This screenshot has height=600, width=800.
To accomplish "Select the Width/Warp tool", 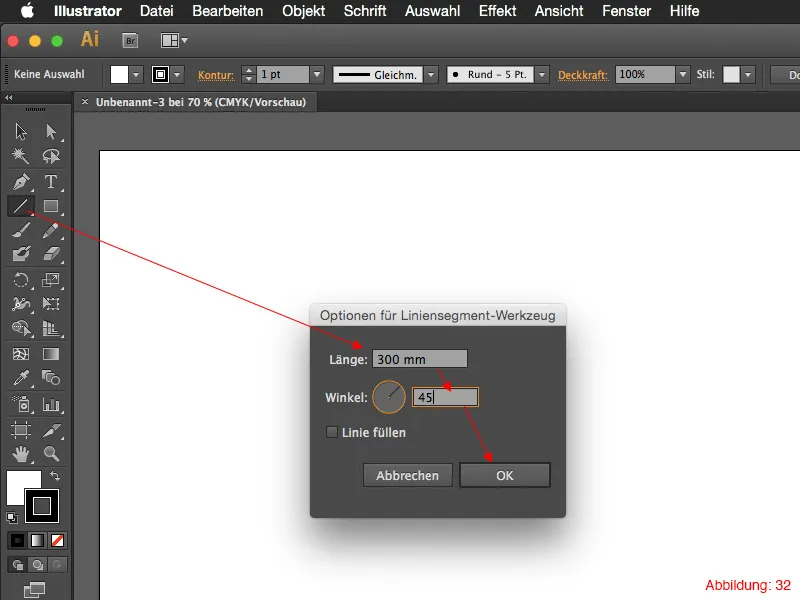I will click(x=21, y=304).
